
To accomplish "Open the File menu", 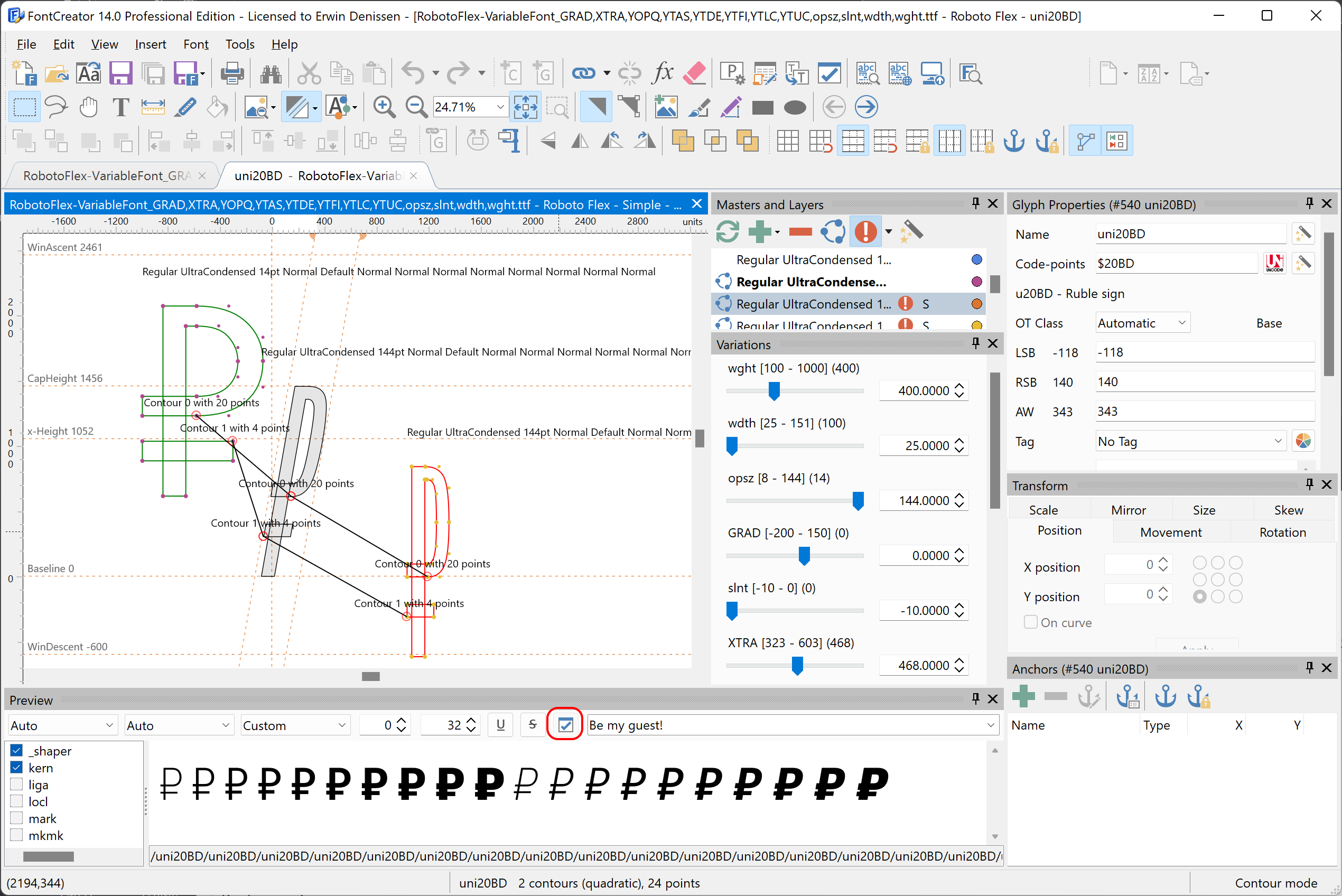I will pyautogui.click(x=26, y=44).
